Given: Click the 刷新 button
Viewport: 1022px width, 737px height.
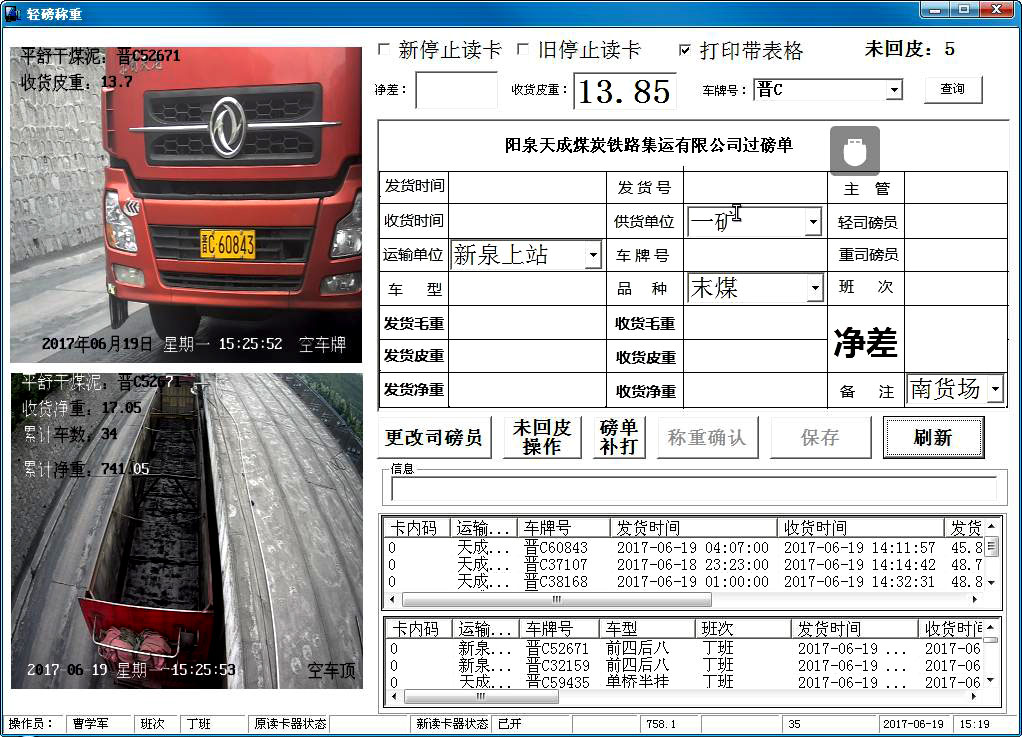Looking at the screenshot, I should click(x=932, y=438).
